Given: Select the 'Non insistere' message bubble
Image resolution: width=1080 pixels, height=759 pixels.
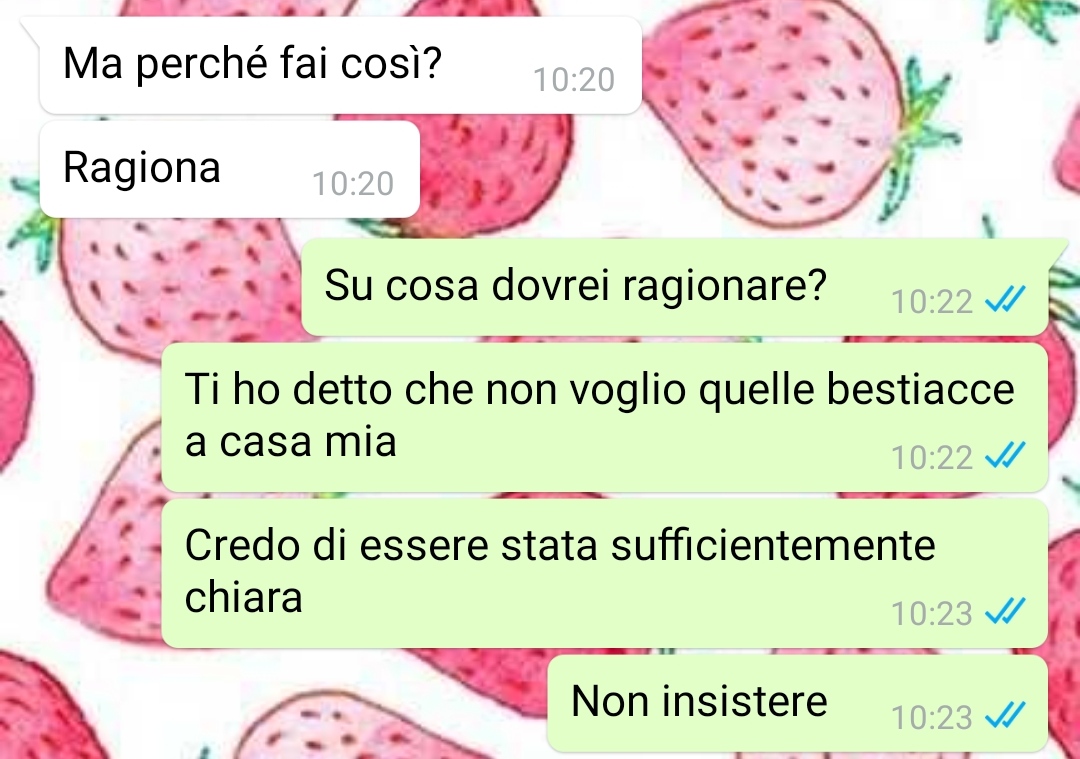Looking at the screenshot, I should coord(797,703).
